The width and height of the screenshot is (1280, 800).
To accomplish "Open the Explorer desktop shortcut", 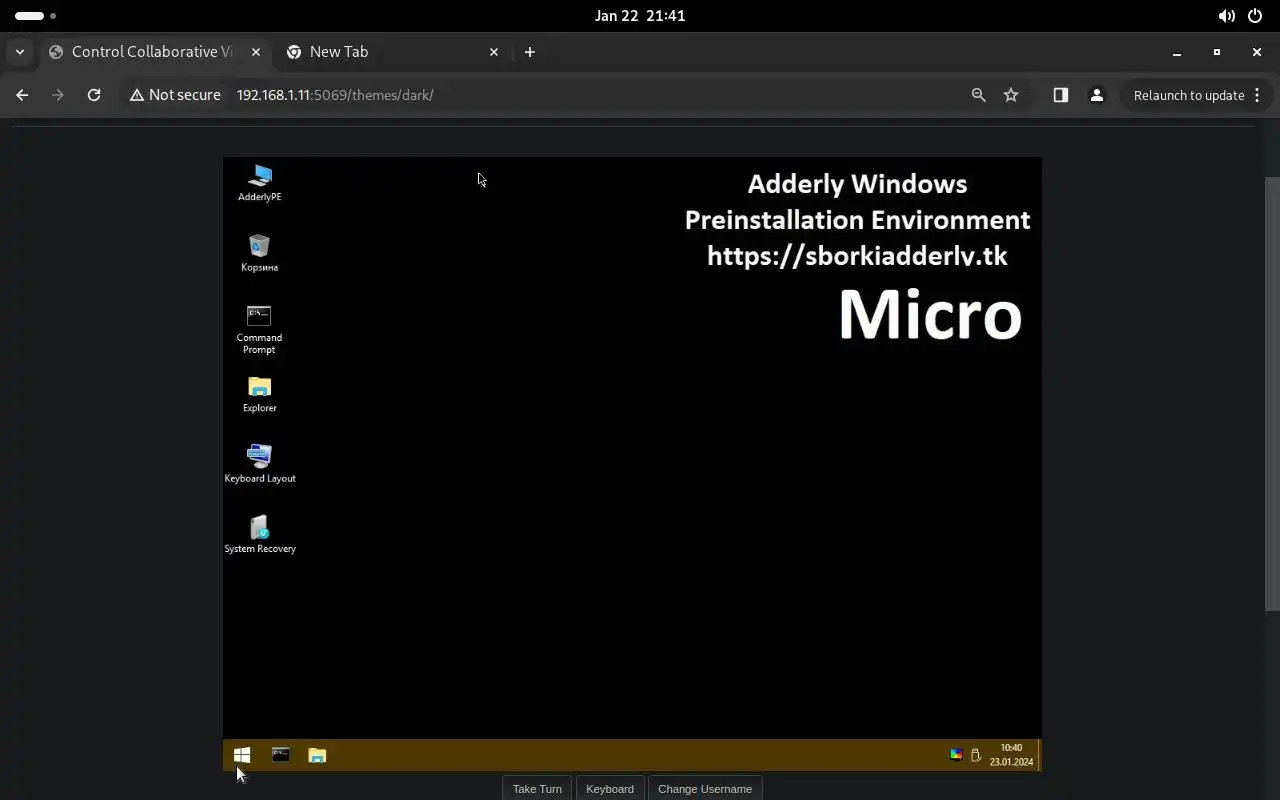I will [x=259, y=394].
